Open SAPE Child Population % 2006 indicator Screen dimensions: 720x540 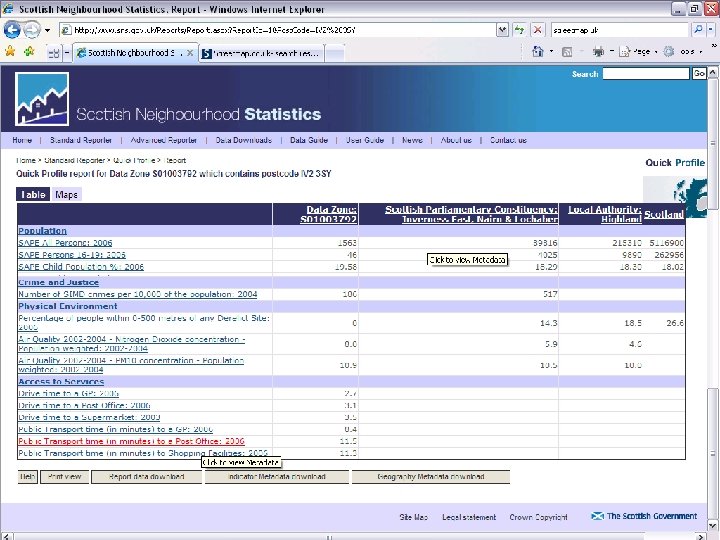coord(81,266)
